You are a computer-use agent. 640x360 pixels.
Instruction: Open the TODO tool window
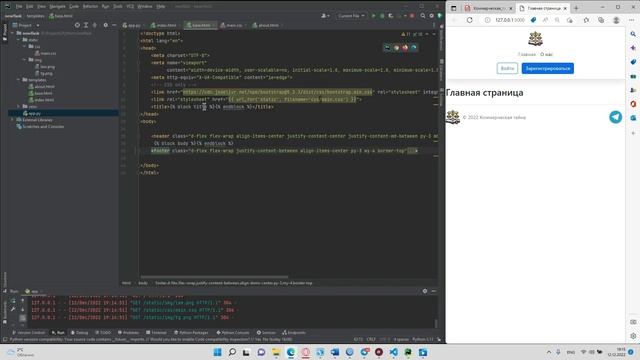pos(103,333)
